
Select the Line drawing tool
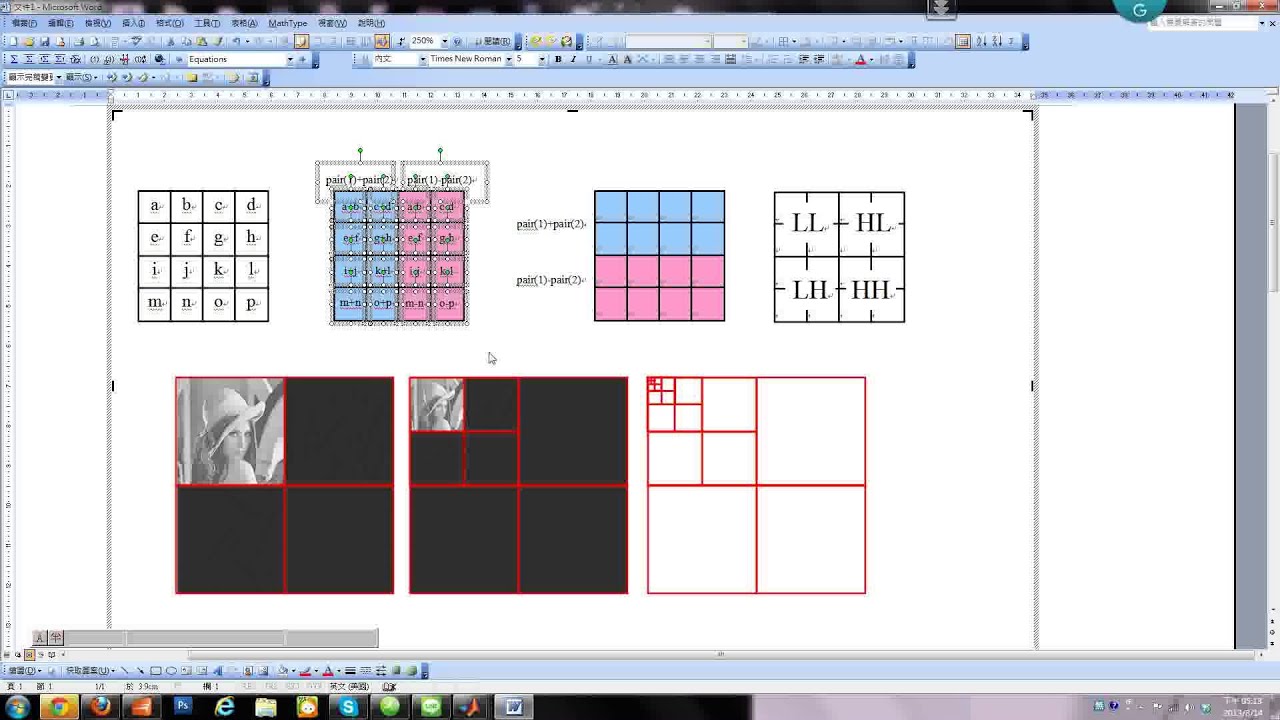point(125,671)
